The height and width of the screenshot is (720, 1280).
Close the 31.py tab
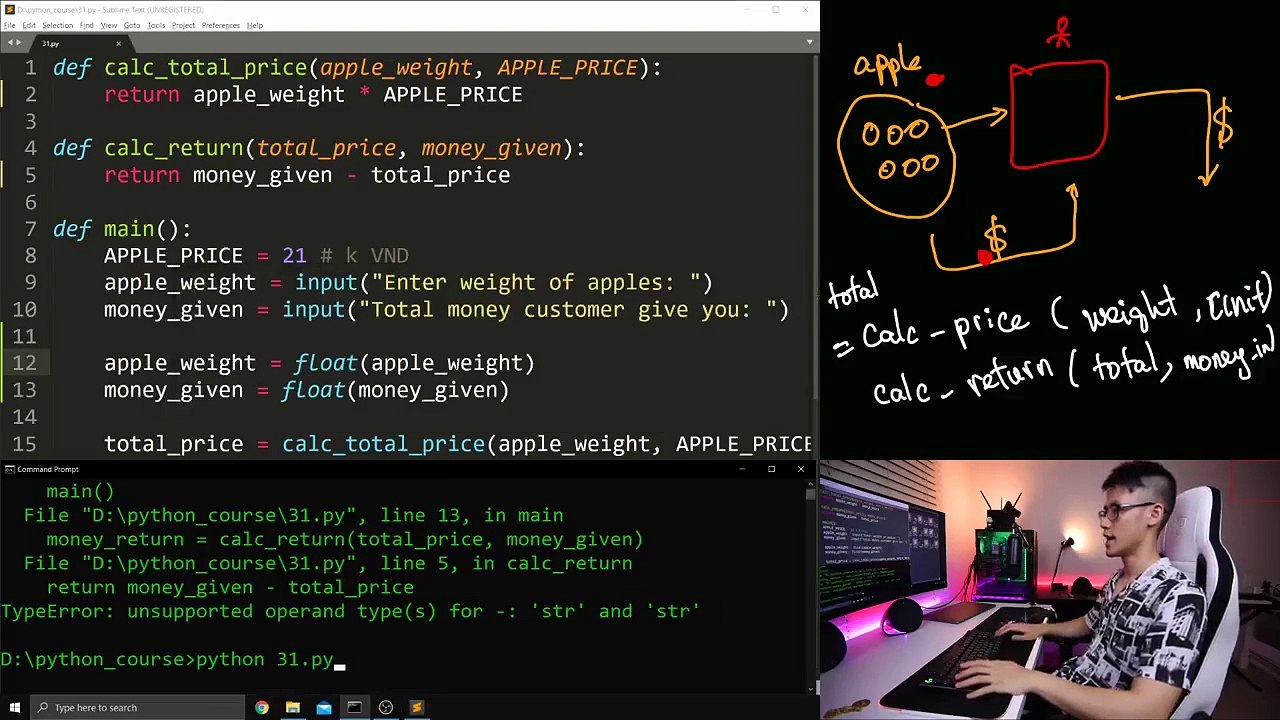pyautogui.click(x=118, y=43)
